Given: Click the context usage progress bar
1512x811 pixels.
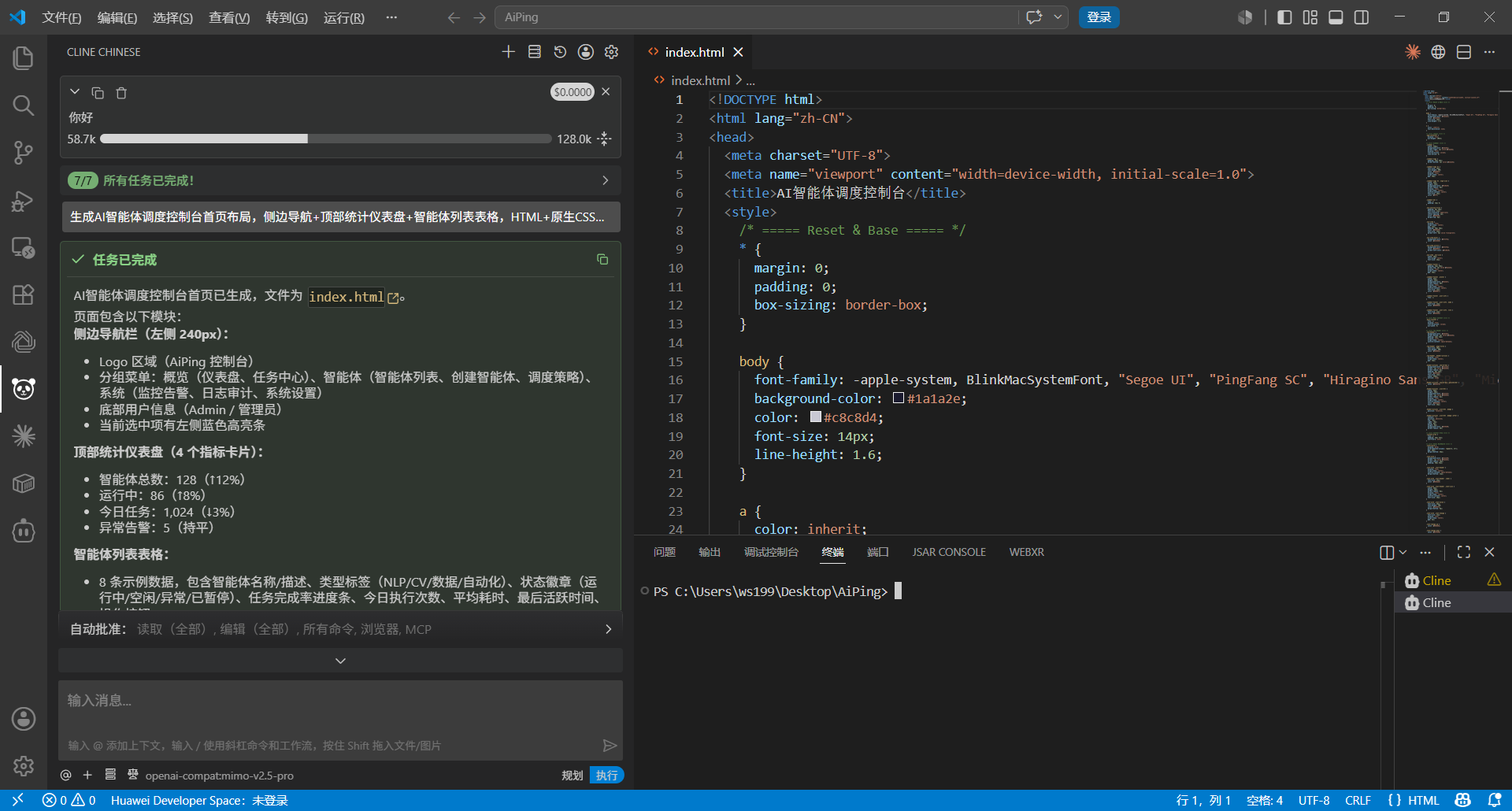Looking at the screenshot, I should (x=326, y=139).
